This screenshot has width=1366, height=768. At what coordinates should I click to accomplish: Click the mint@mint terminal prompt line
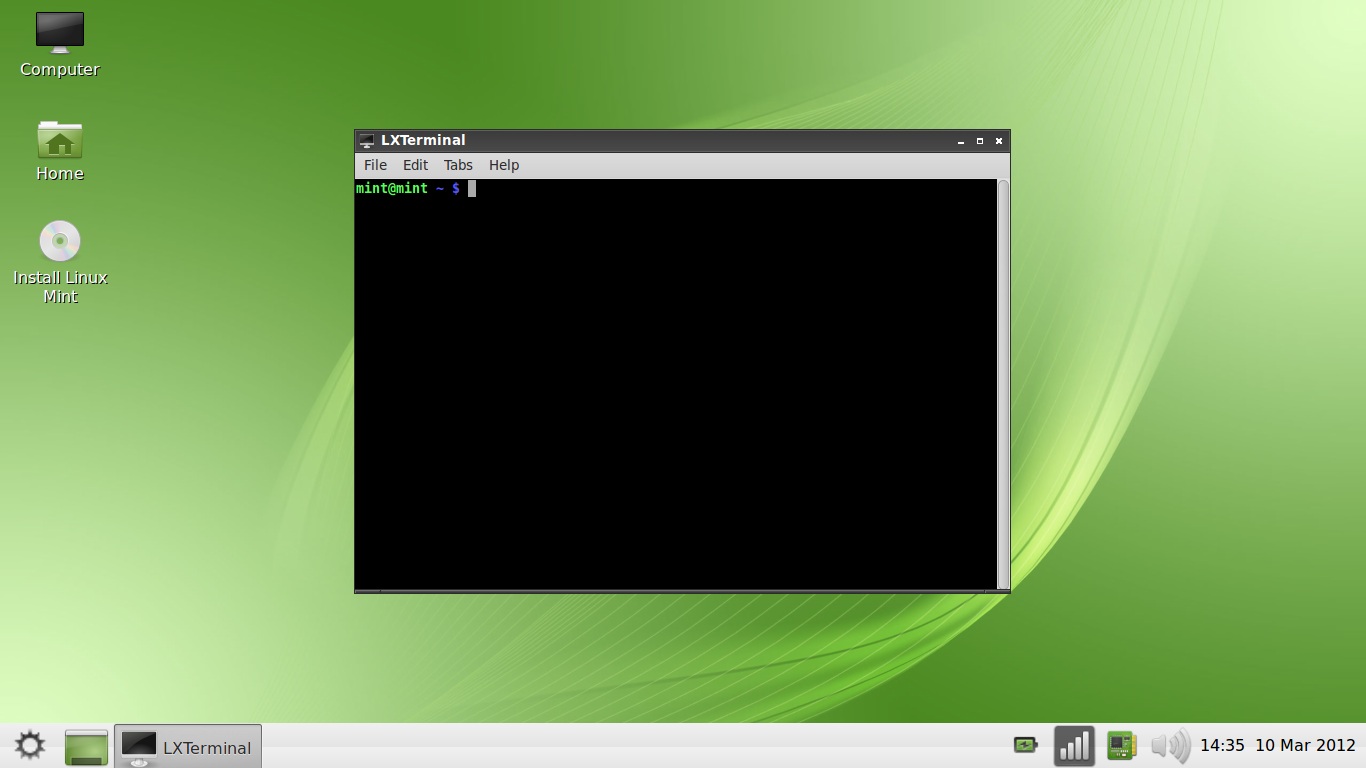click(x=416, y=188)
